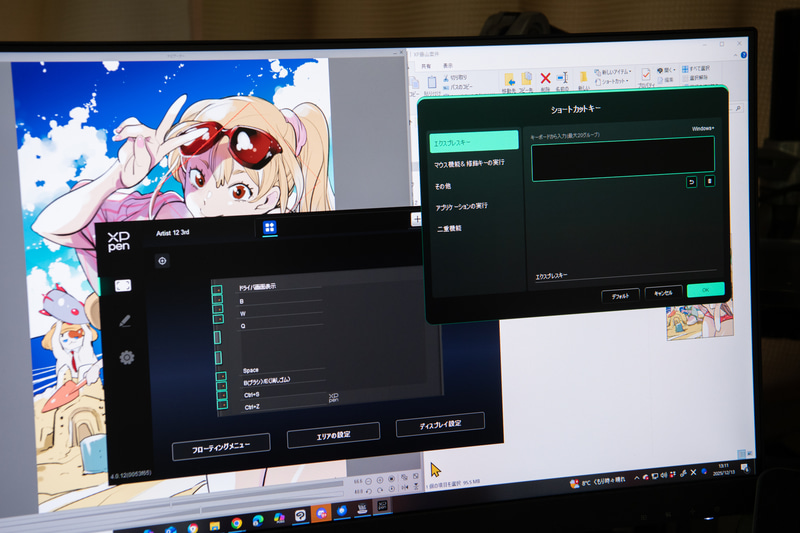Focus the keyboard input box

click(622, 159)
